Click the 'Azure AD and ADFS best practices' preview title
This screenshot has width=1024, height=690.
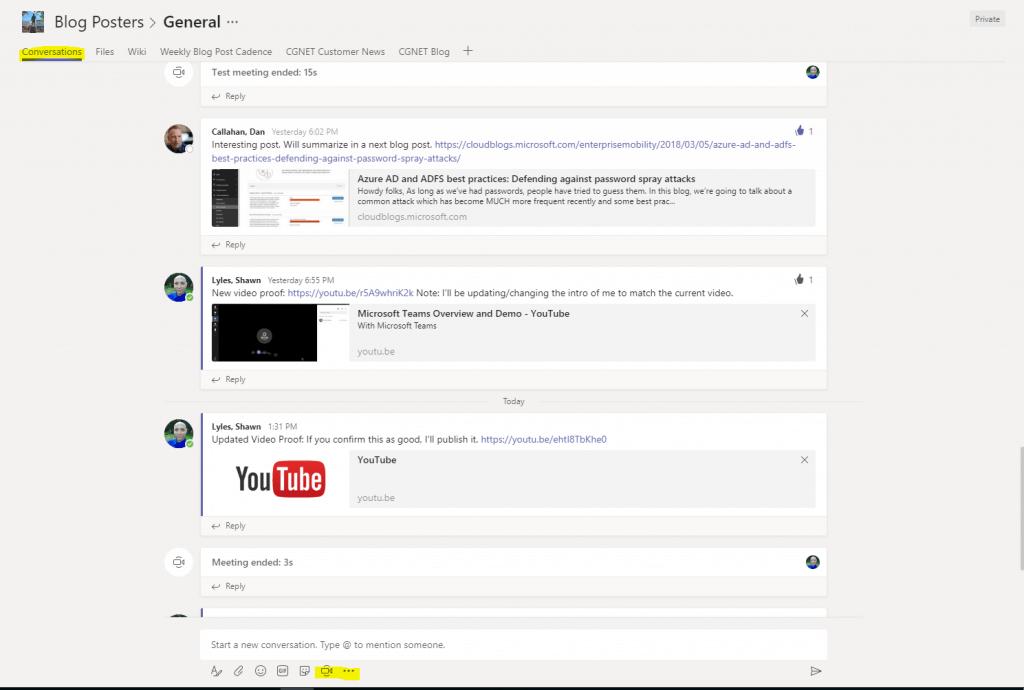(x=526, y=179)
